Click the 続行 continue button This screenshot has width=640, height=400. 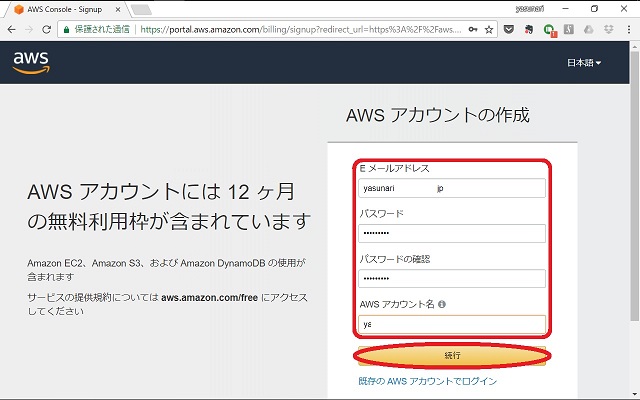click(452, 356)
